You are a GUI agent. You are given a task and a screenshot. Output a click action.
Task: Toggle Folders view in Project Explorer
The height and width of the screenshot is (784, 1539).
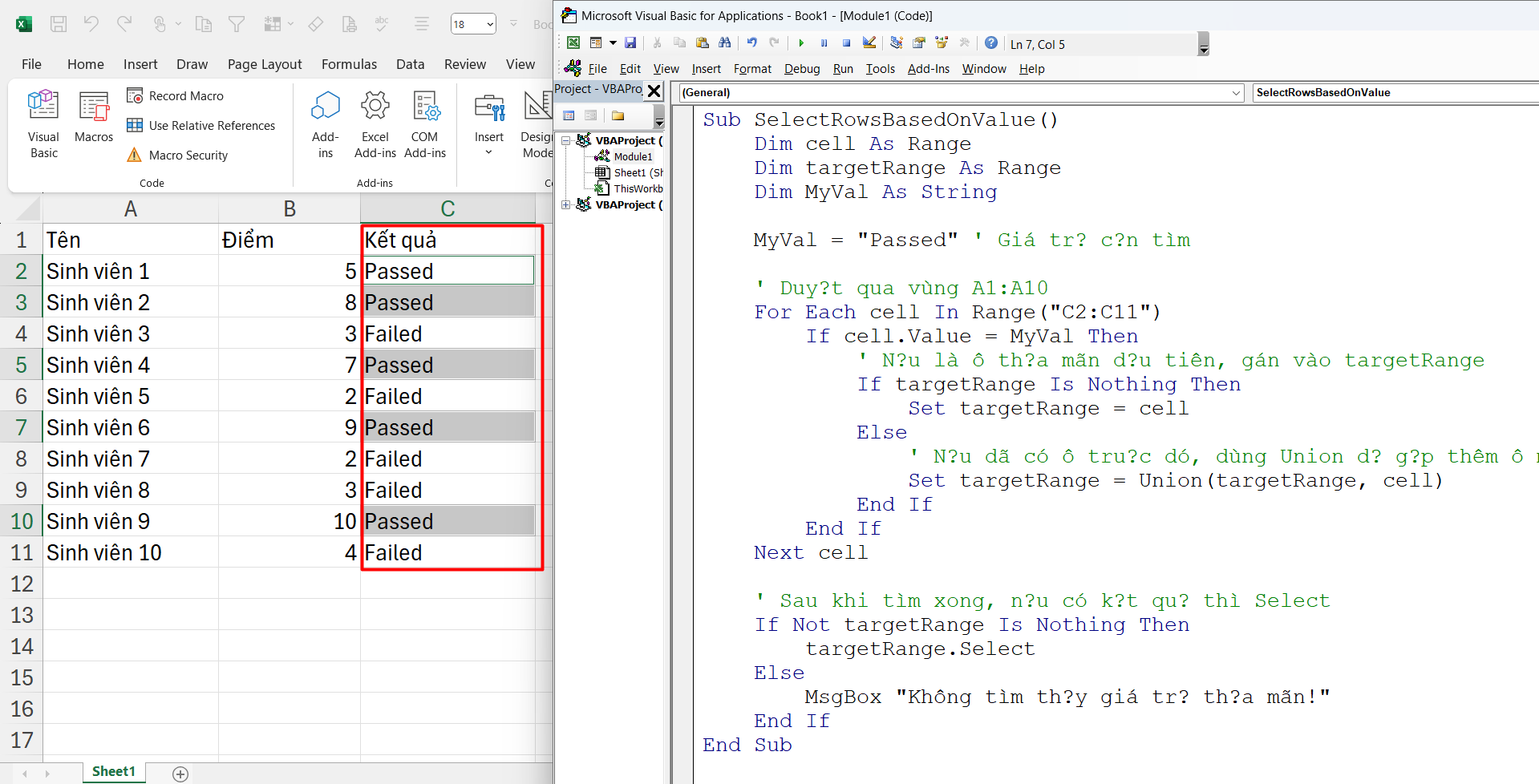pos(616,115)
